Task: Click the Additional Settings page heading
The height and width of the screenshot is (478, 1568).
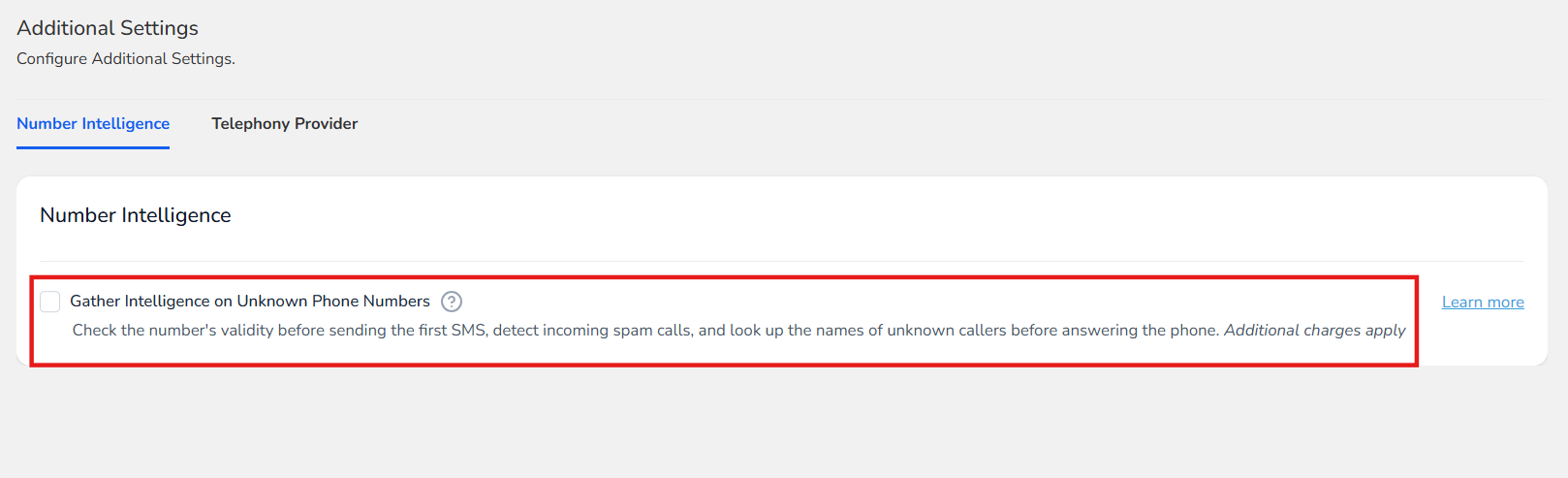Action: tap(108, 28)
